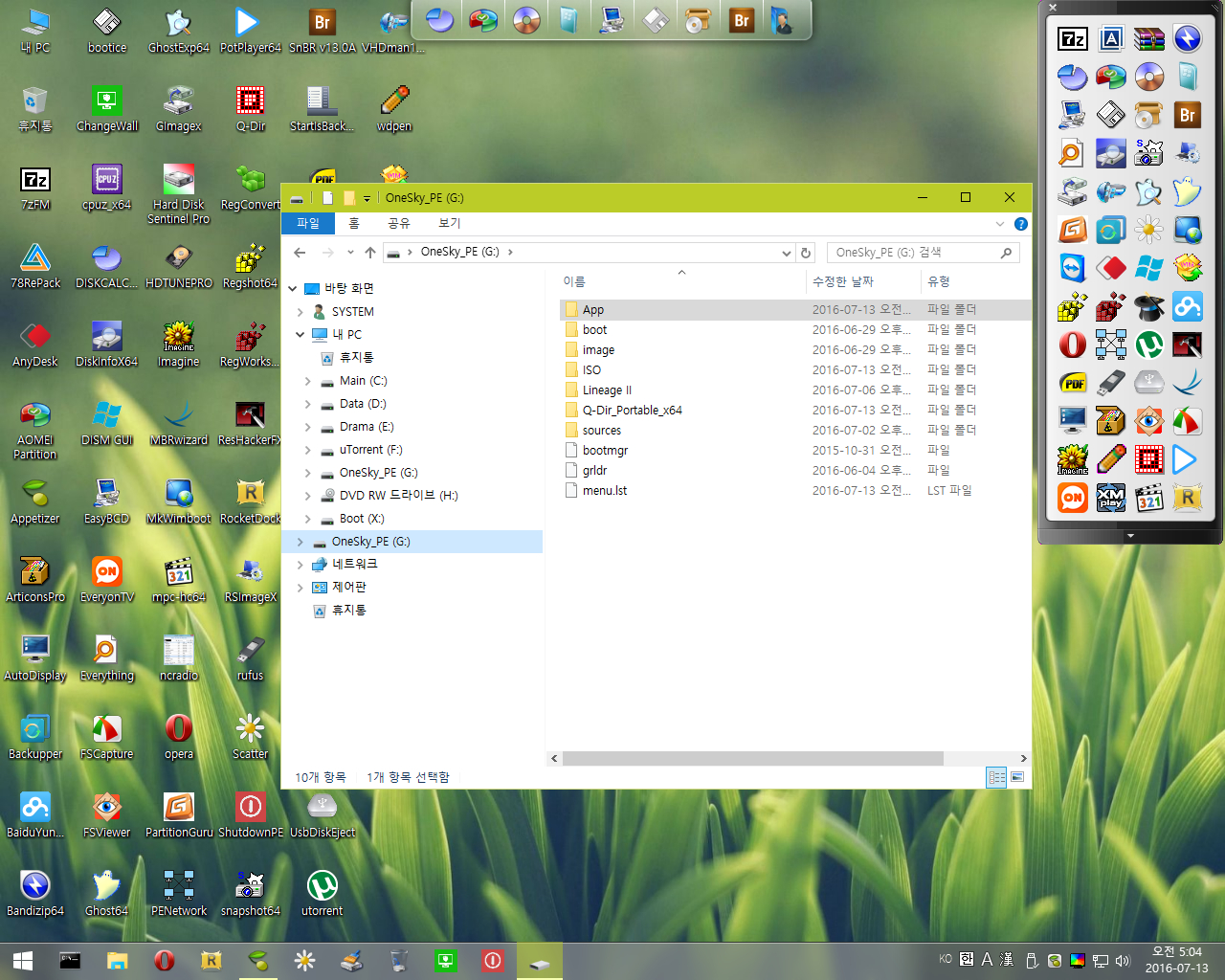Click 7z icon in right launcher panel

tap(1073, 38)
